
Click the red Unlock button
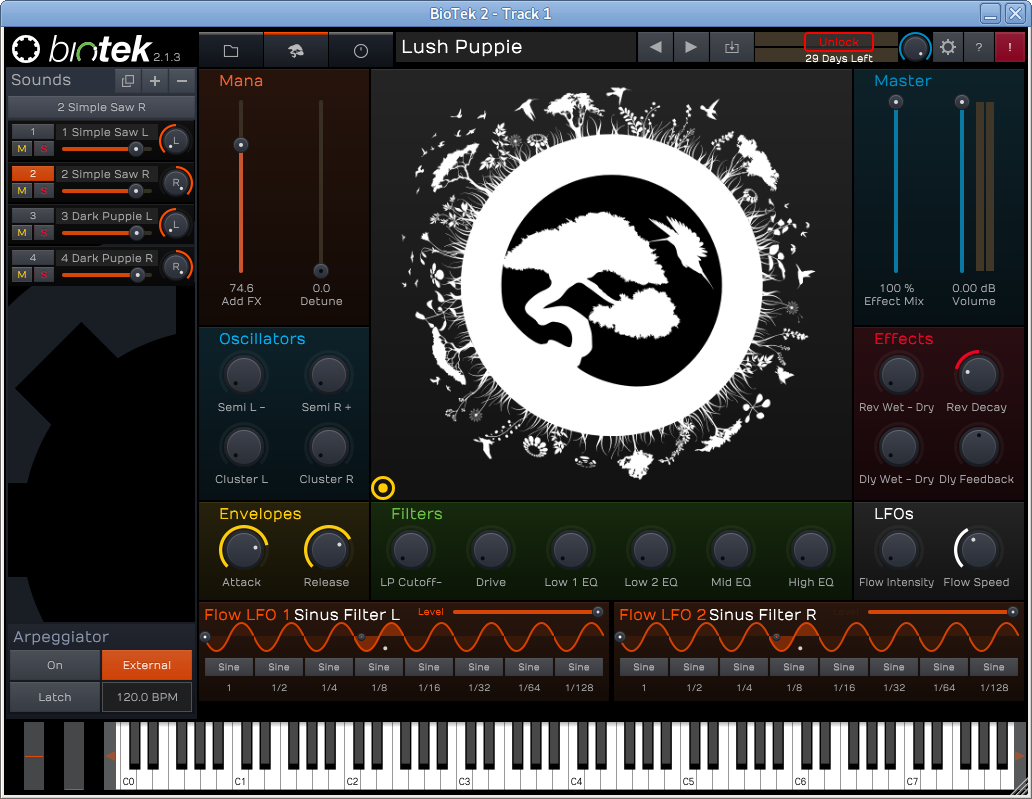[838, 42]
